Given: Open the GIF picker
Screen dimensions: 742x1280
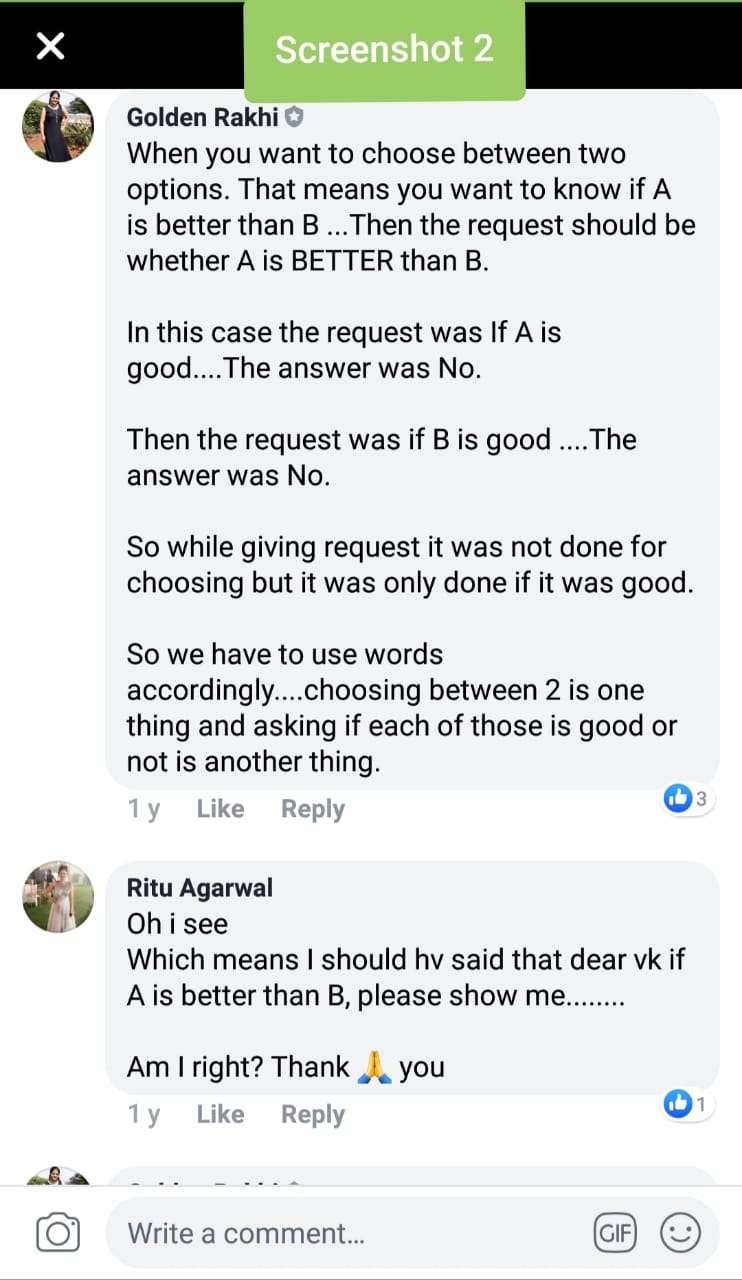Looking at the screenshot, I should (x=615, y=1233).
